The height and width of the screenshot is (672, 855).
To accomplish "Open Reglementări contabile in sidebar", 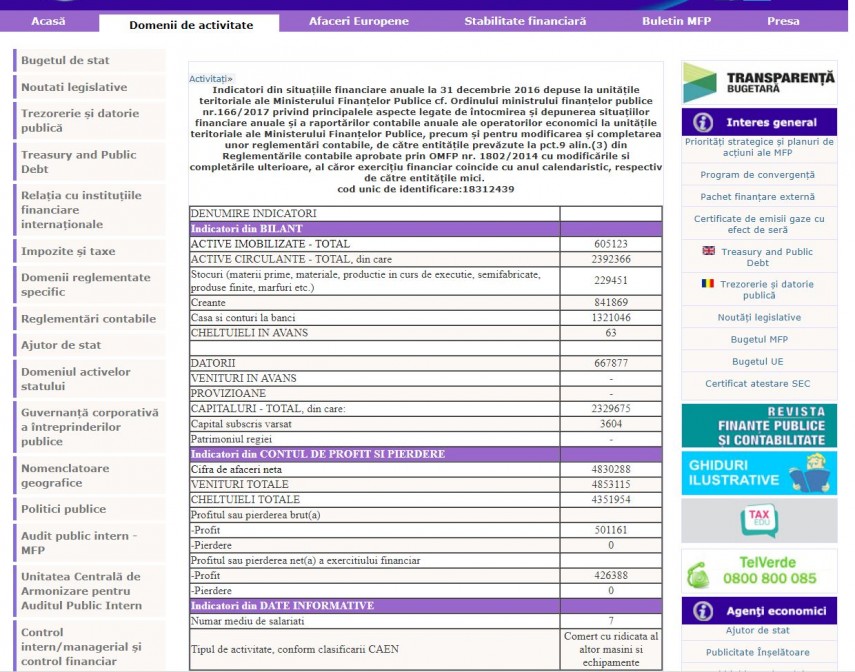I will pos(89,319).
